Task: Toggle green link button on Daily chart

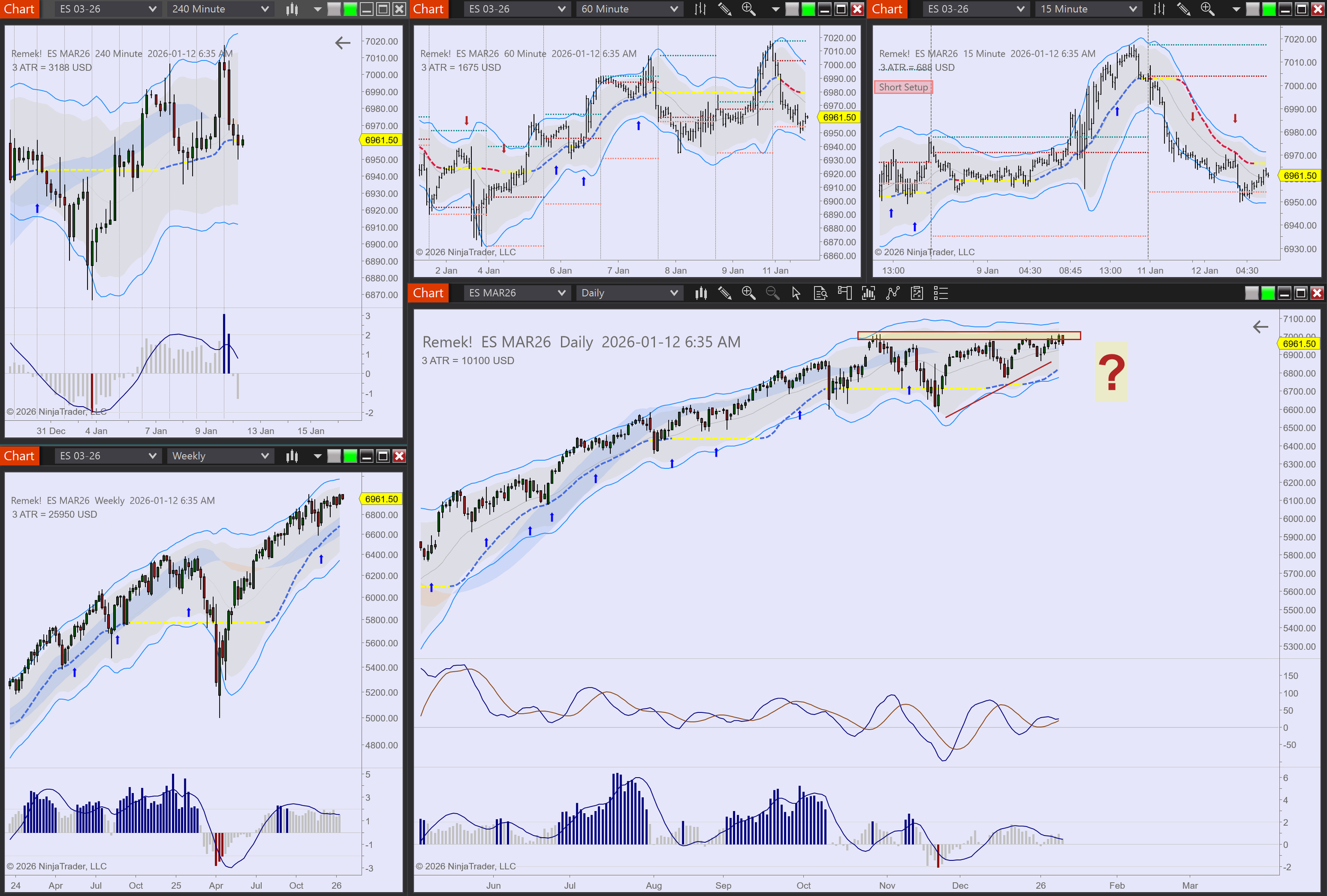Action: pos(1268,293)
